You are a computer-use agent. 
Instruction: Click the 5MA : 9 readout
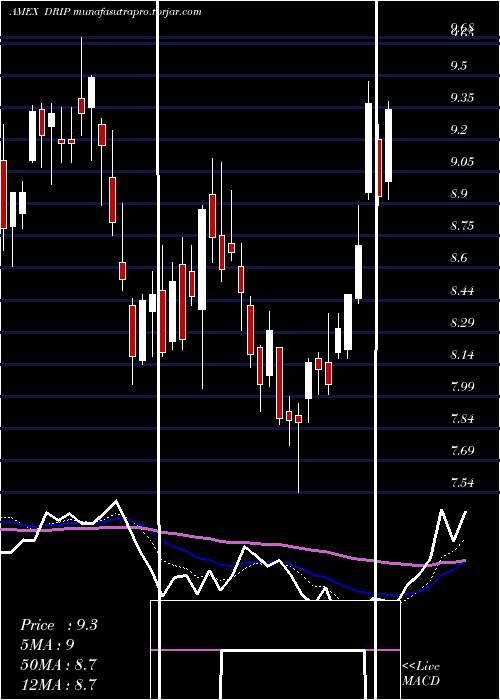pos(47,645)
